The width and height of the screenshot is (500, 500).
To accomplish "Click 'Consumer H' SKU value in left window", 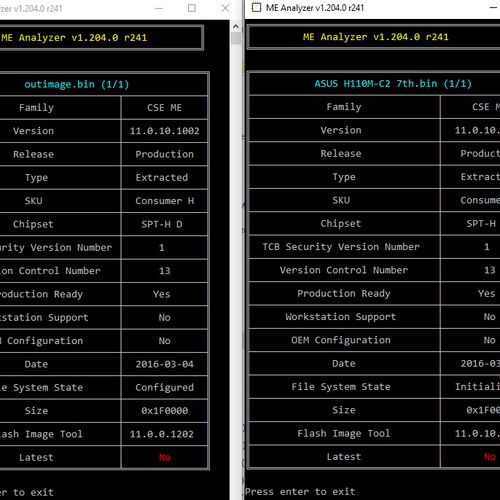I will 164,201.
